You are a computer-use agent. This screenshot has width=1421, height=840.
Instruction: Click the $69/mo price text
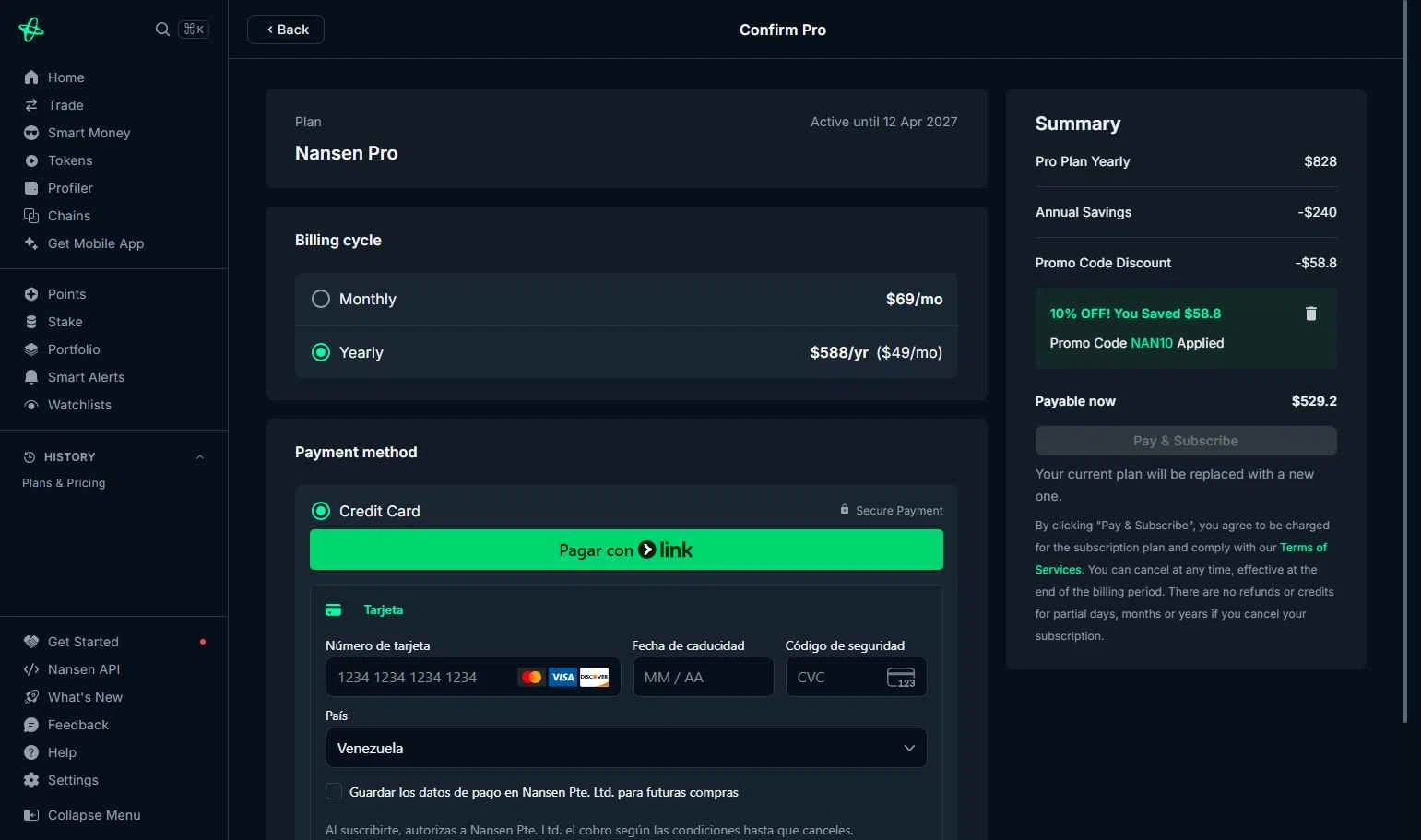tap(914, 299)
